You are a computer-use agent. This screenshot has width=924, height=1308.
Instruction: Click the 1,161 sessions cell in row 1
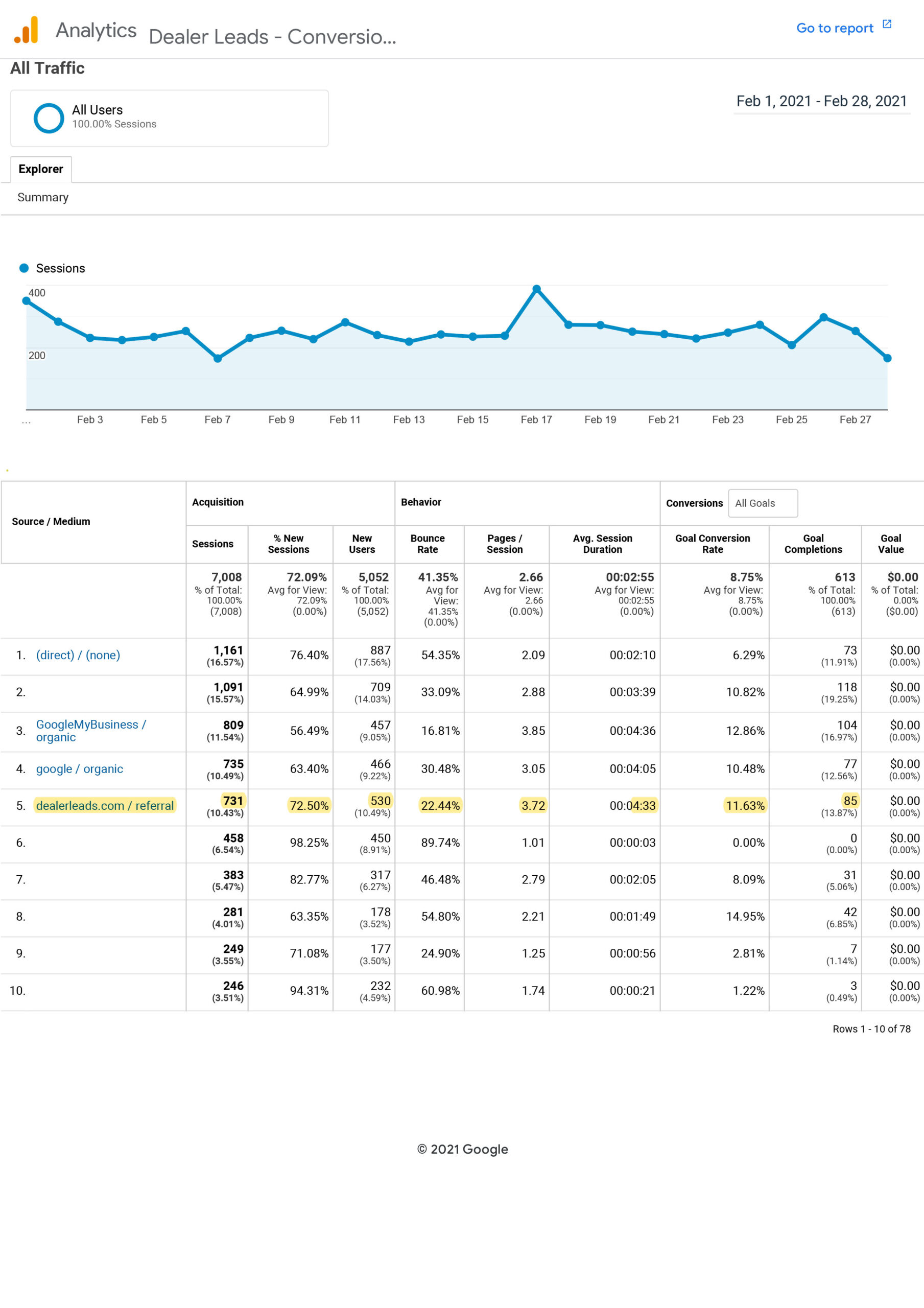[x=228, y=650]
